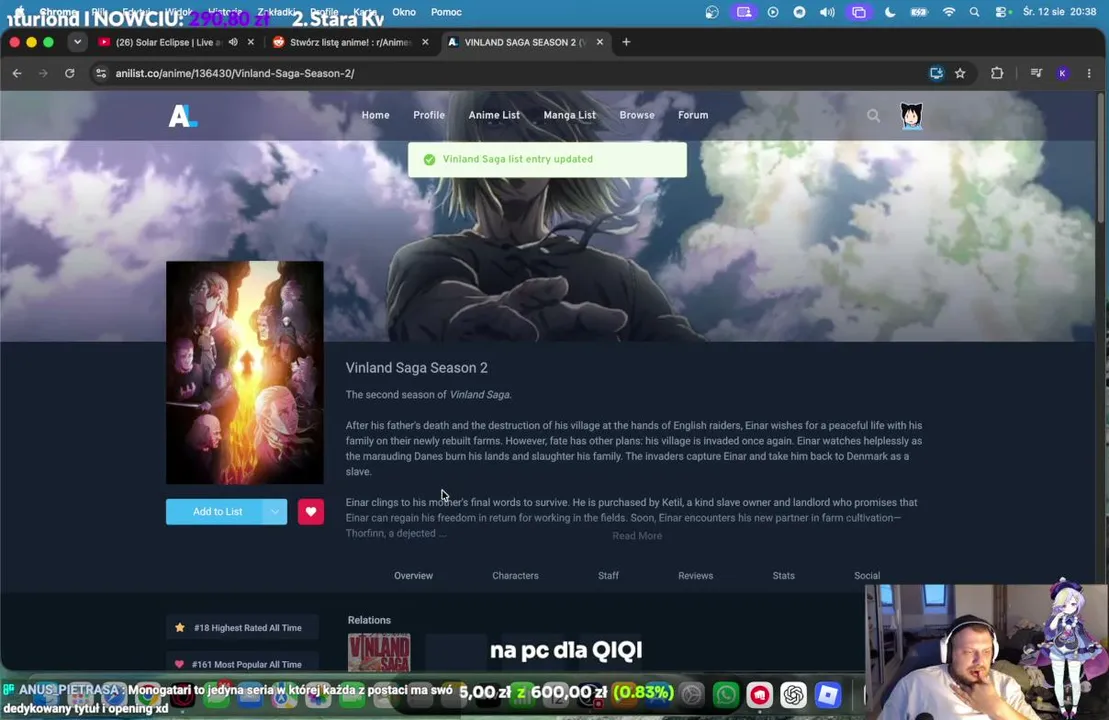This screenshot has height=720, width=1109.
Task: Open screen mirroring icon in menu bar
Action: pos(858,12)
